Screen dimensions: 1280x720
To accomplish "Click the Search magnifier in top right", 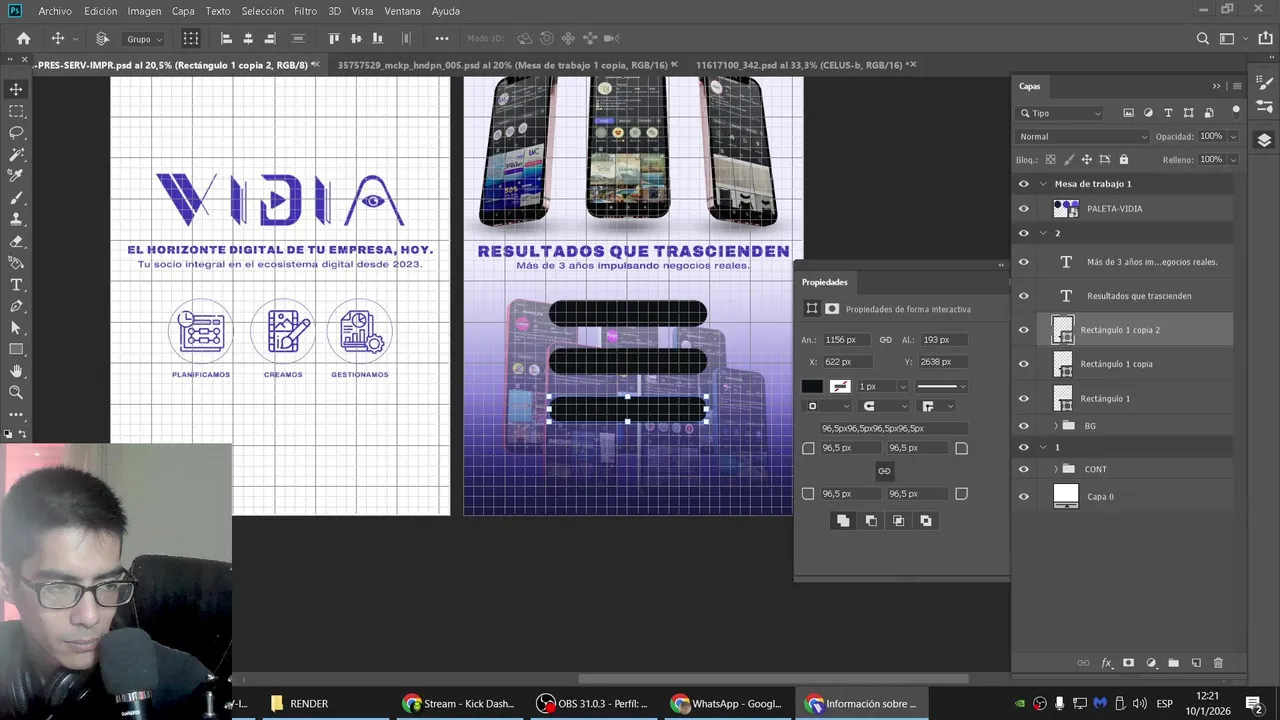I will (x=1203, y=39).
